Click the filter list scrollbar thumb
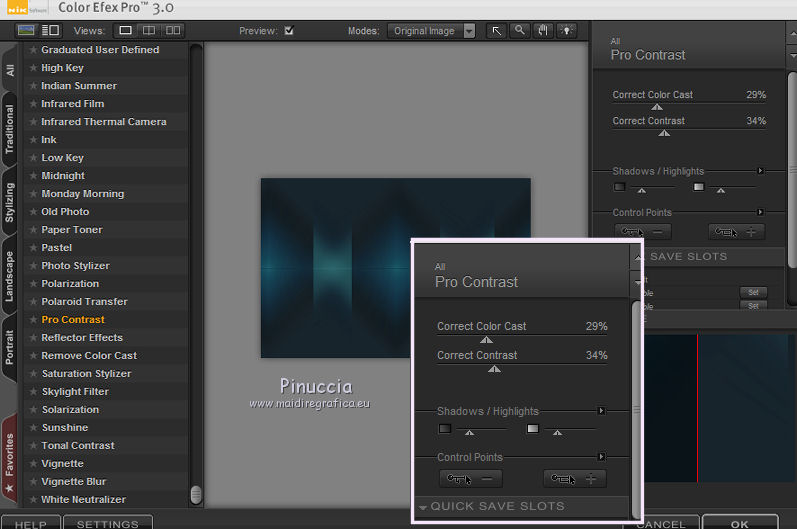The width and height of the screenshot is (797, 529). coord(196,494)
